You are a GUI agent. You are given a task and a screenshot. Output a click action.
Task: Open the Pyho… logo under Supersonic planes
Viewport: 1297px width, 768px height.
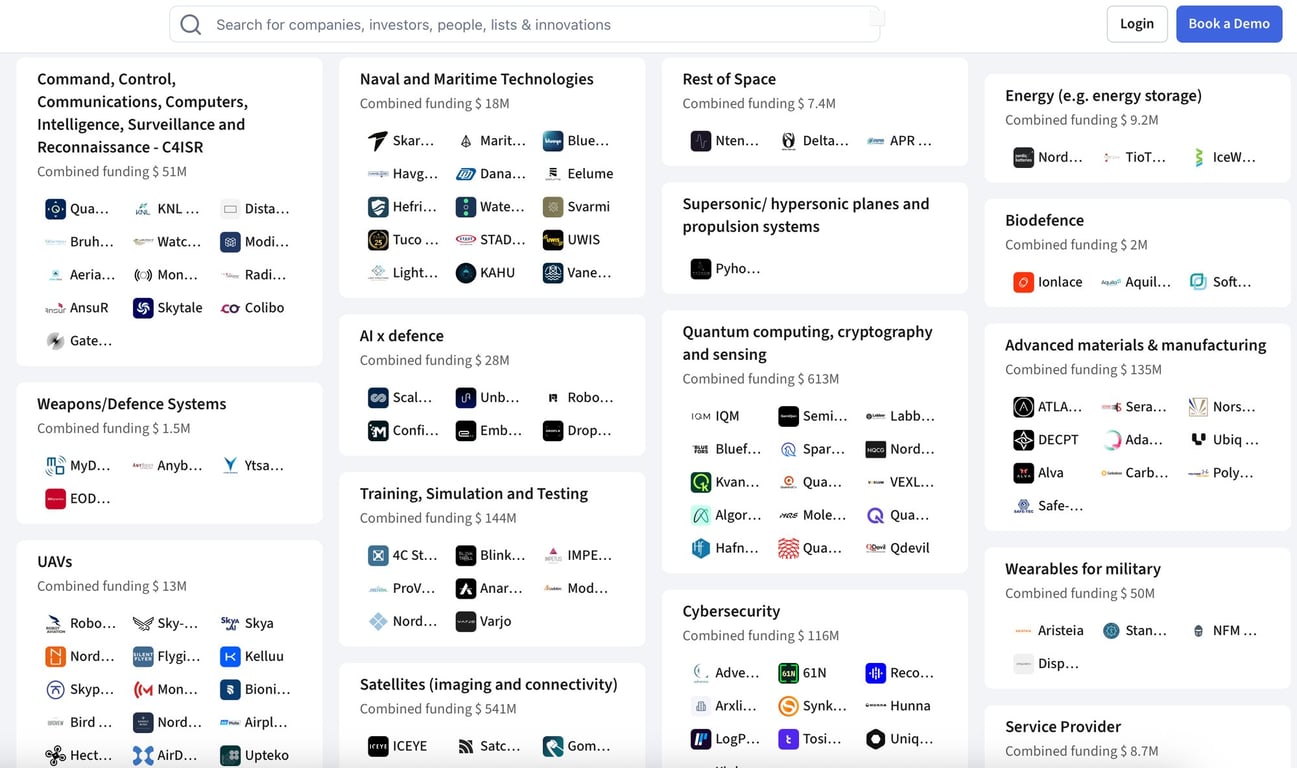click(x=701, y=269)
